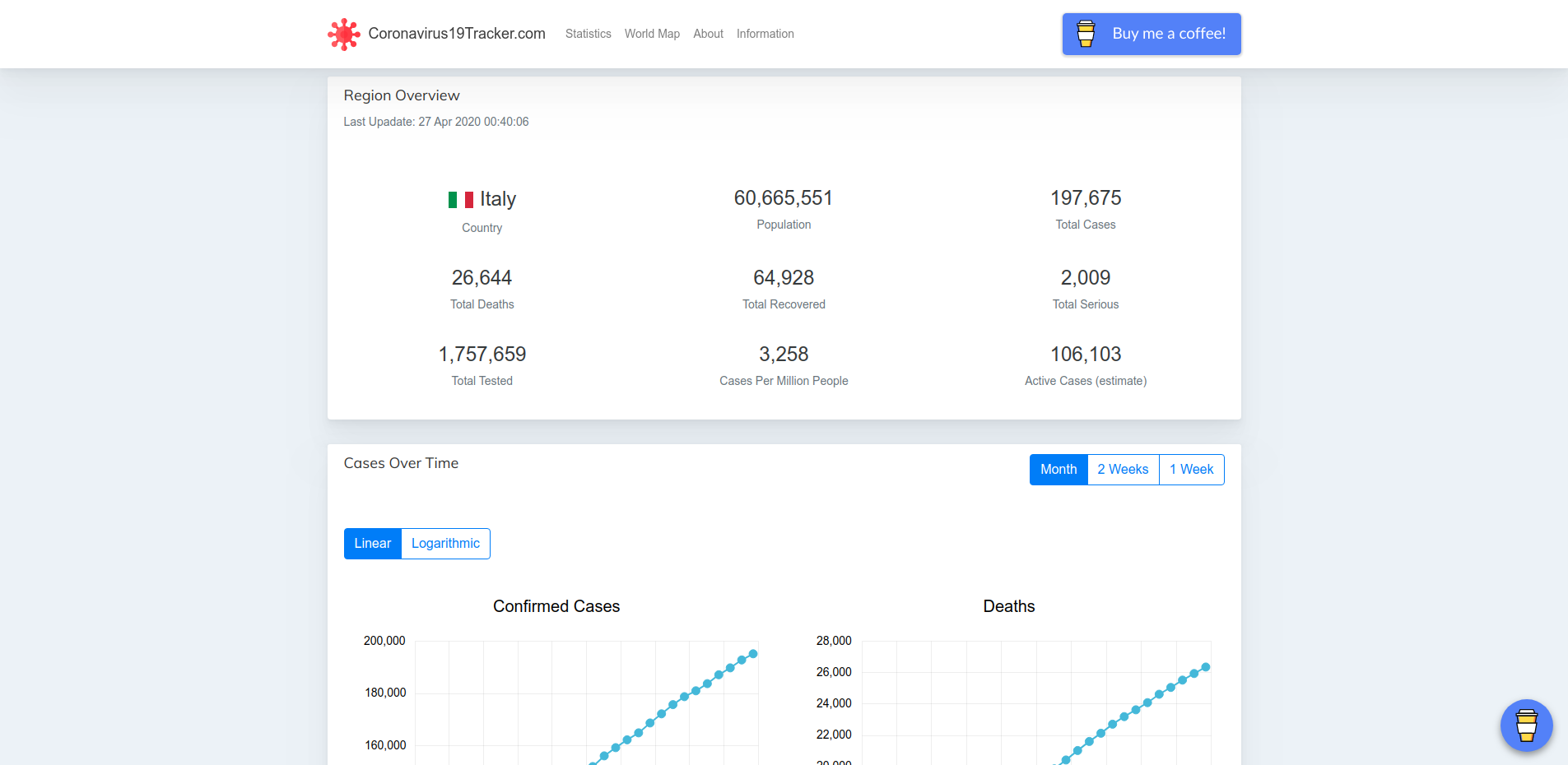Click the Total Deaths value 26,644
1568x765 pixels.
[482, 278]
